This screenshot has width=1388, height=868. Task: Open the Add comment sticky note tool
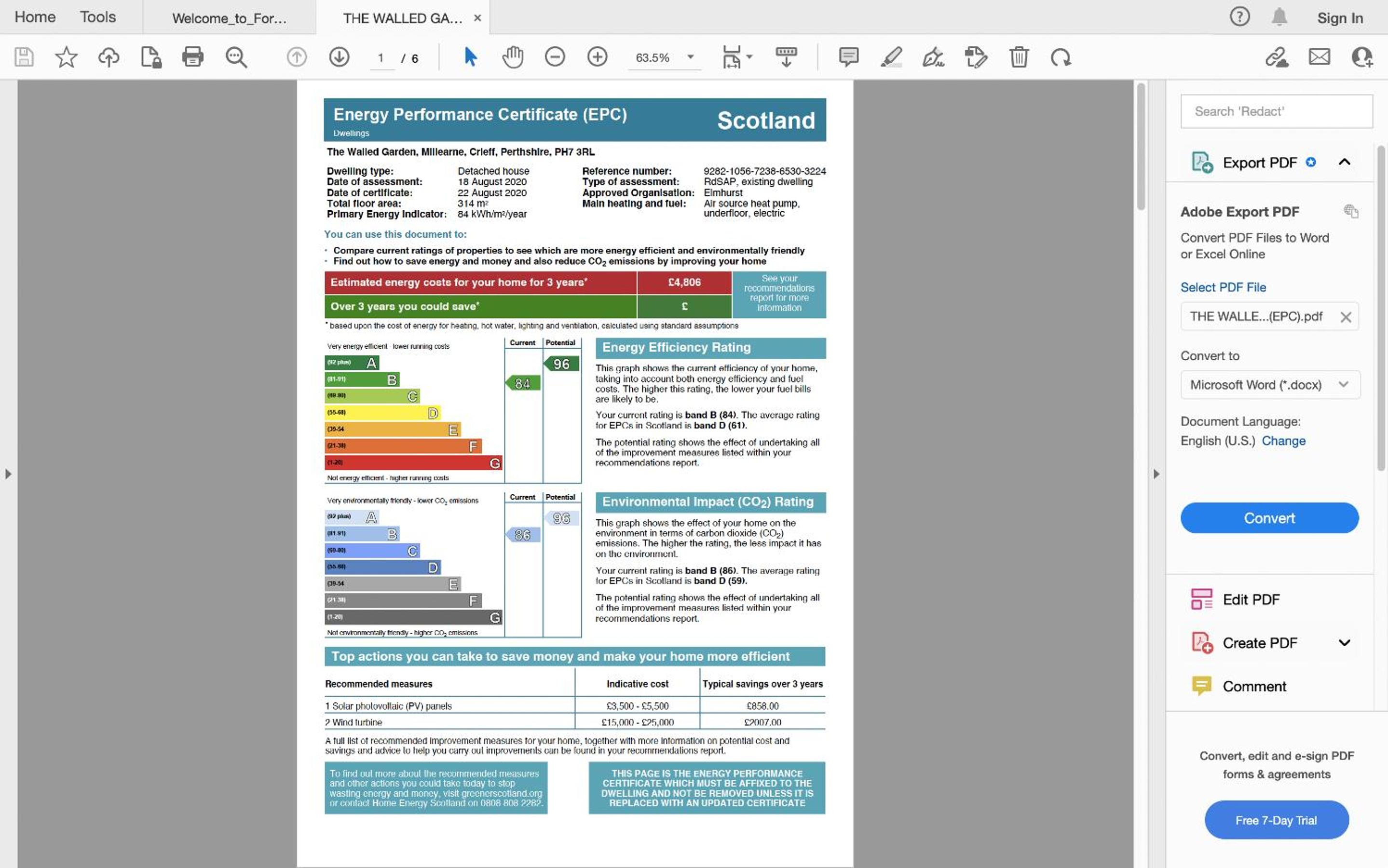pyautogui.click(x=848, y=57)
